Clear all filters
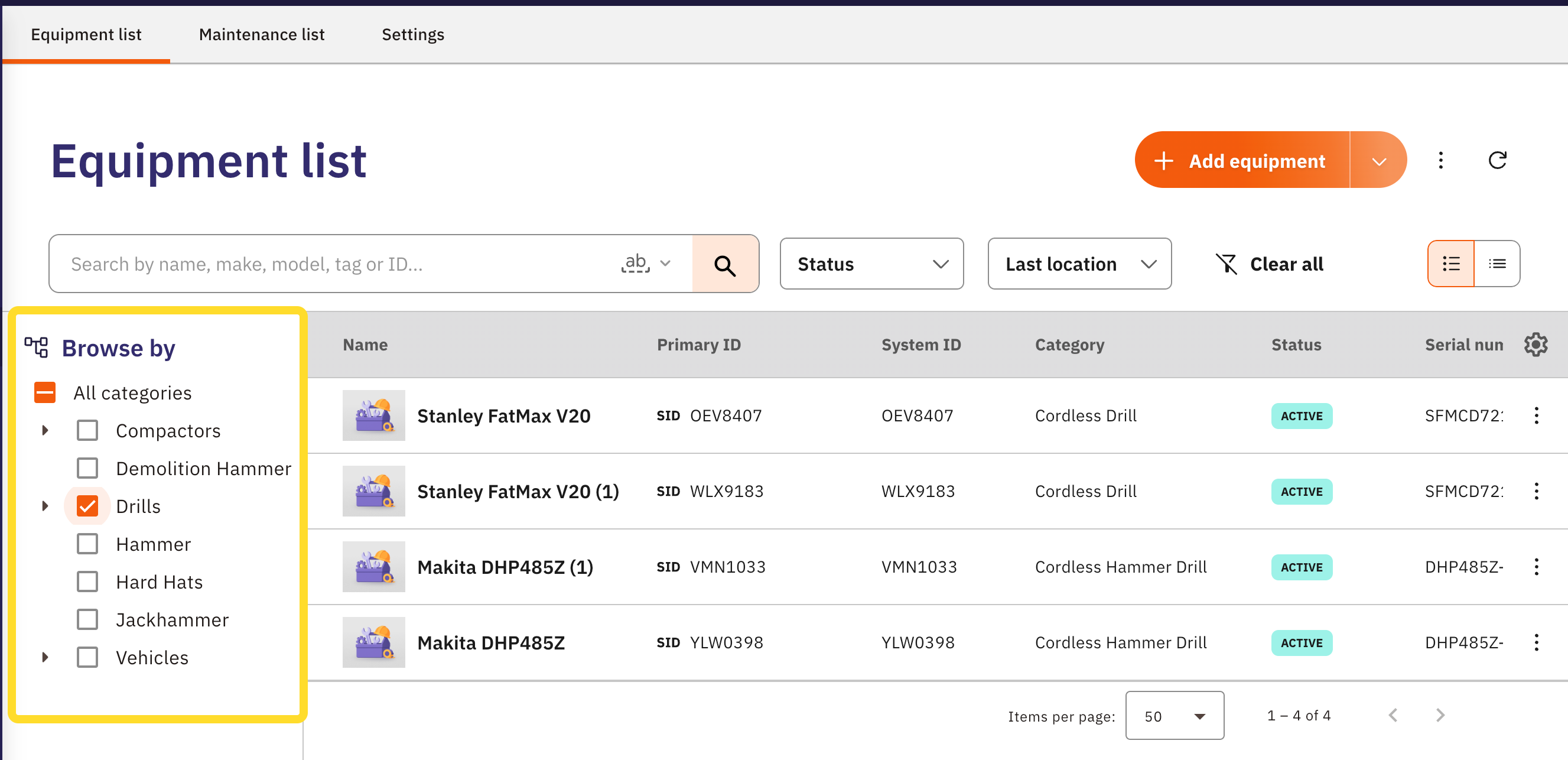1568x760 pixels. click(x=1270, y=264)
